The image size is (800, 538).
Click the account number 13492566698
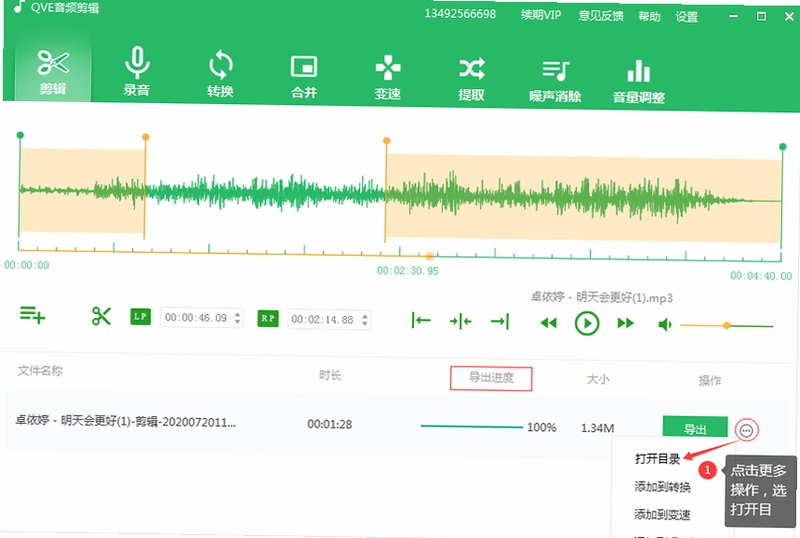(x=460, y=14)
